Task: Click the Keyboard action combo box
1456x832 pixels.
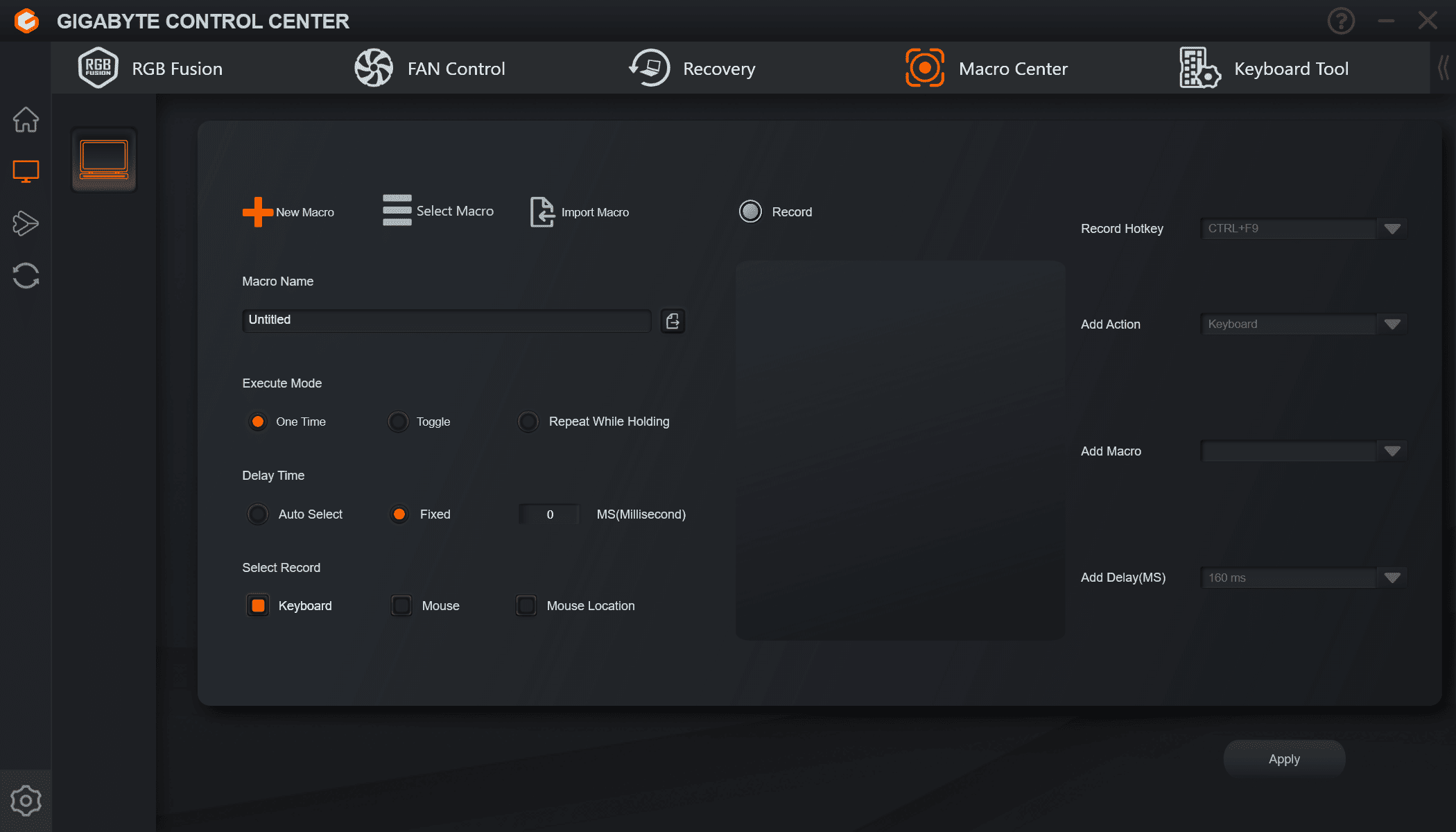Action: point(1289,324)
